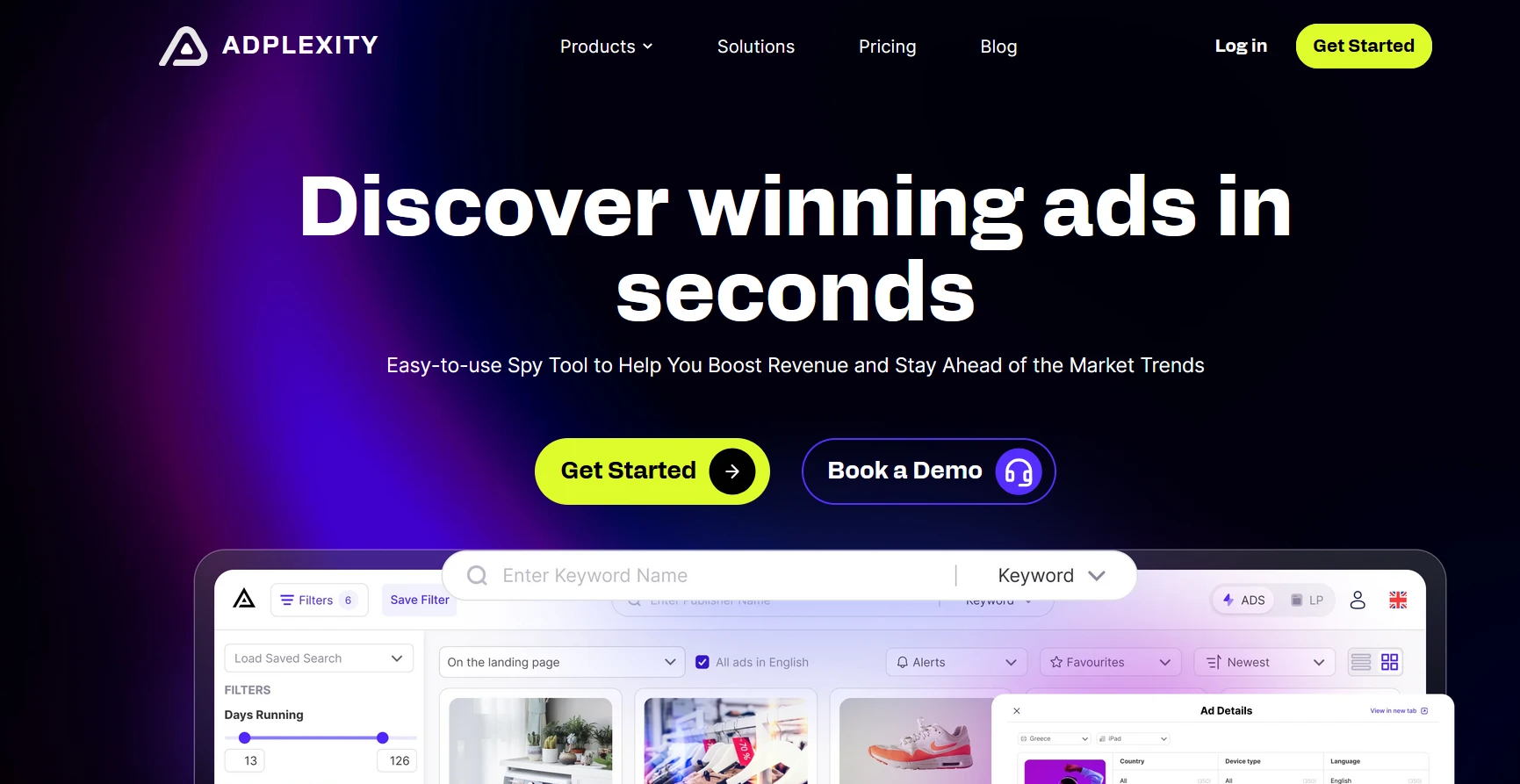
Task: Switch to the grid view icon
Action: (x=1389, y=662)
